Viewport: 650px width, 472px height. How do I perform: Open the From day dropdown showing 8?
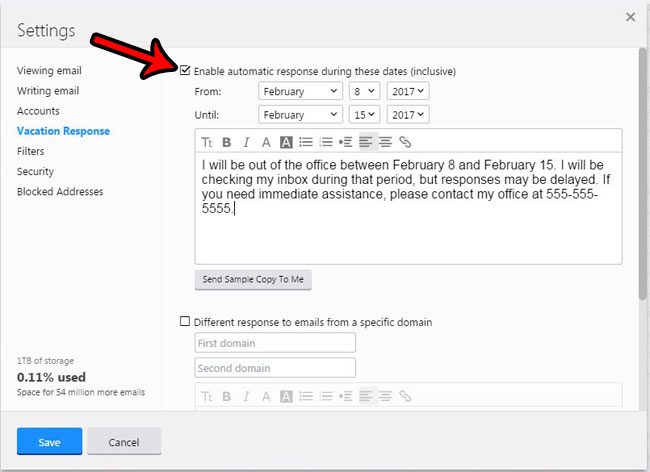tap(364, 91)
